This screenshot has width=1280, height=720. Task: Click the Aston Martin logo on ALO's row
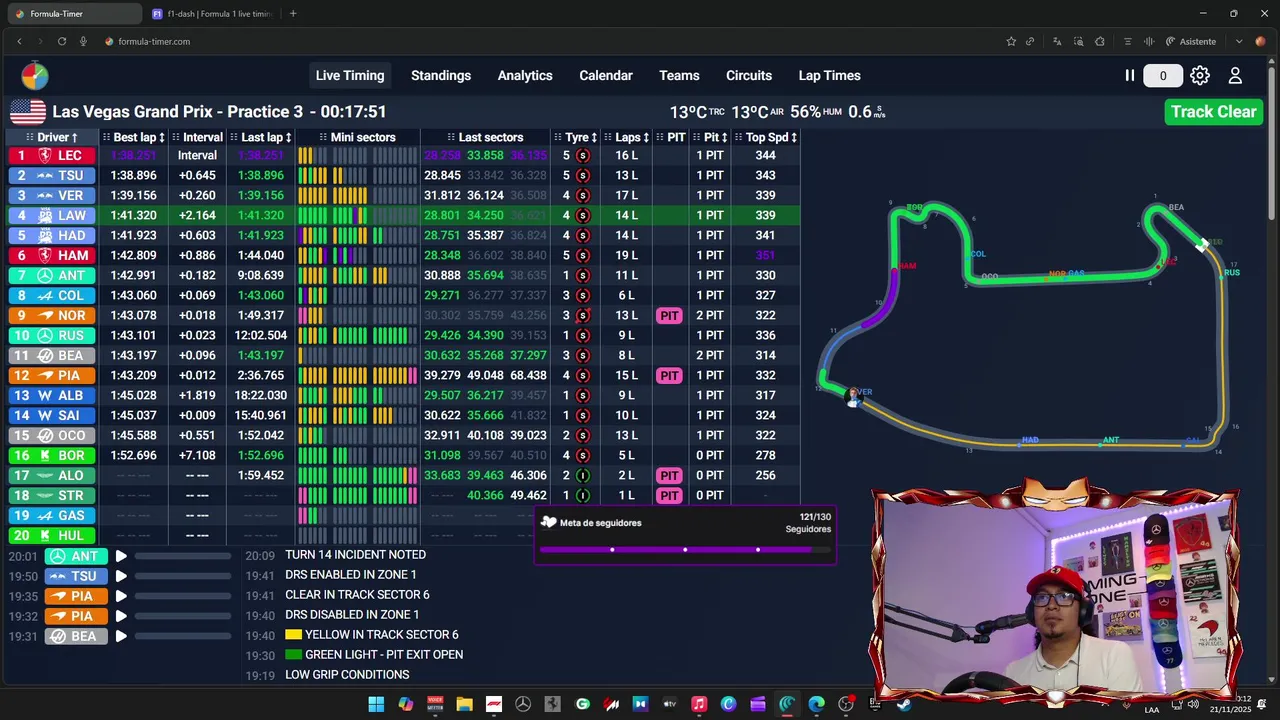coord(45,475)
